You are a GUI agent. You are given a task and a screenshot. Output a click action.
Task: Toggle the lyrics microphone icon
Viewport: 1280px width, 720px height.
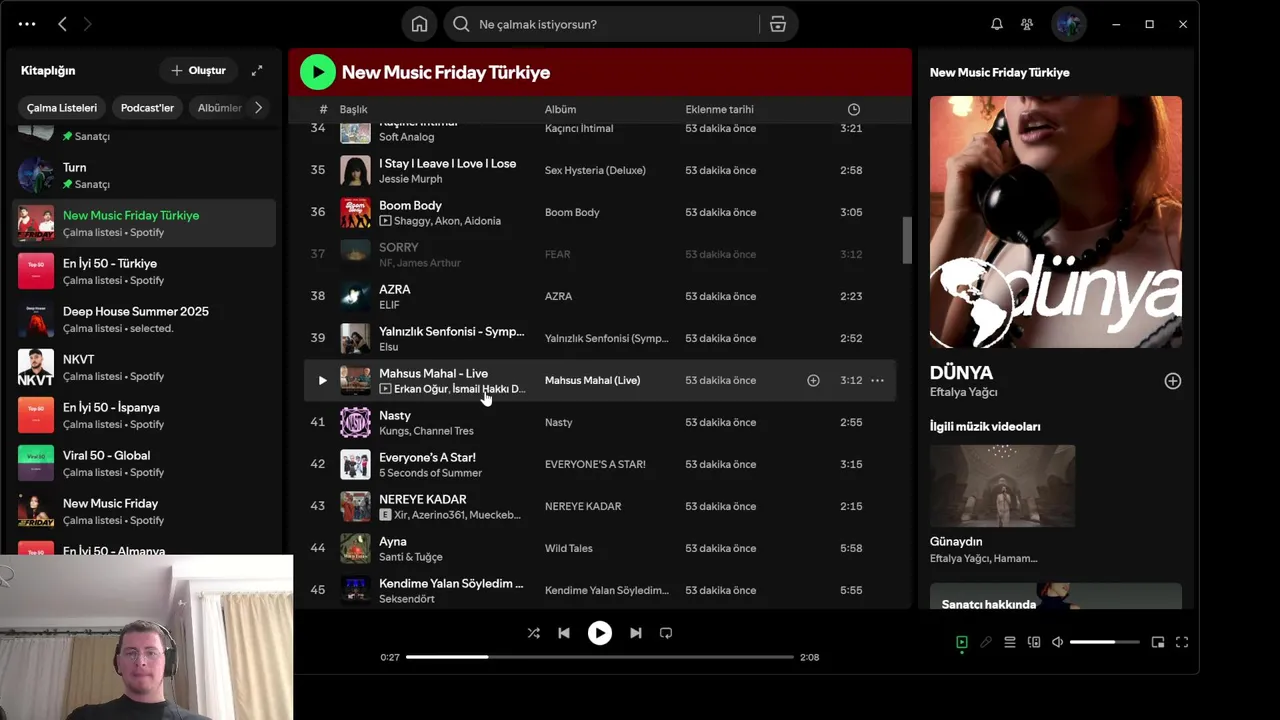[x=986, y=642]
